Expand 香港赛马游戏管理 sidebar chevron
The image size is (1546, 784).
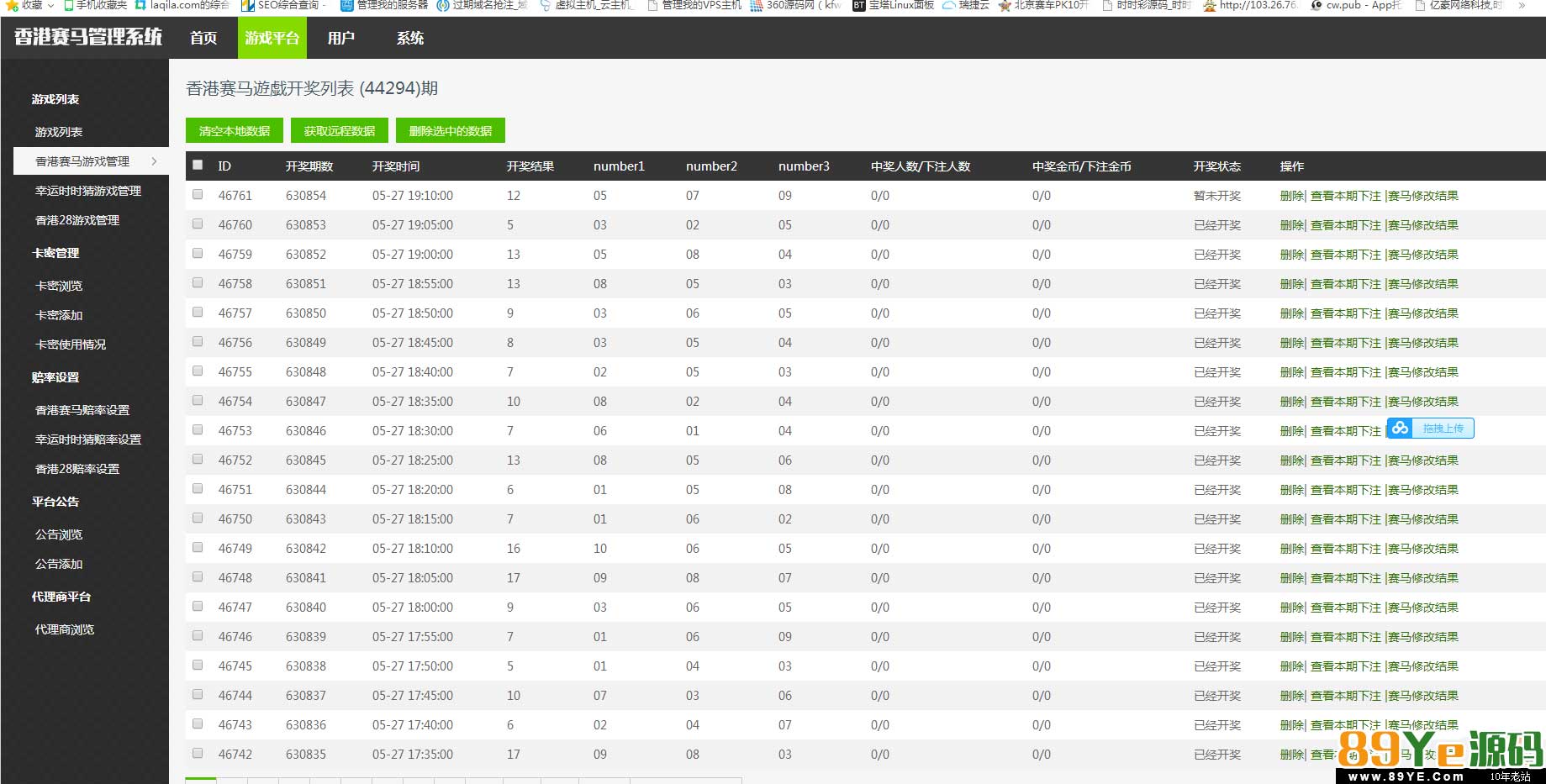click(x=155, y=161)
